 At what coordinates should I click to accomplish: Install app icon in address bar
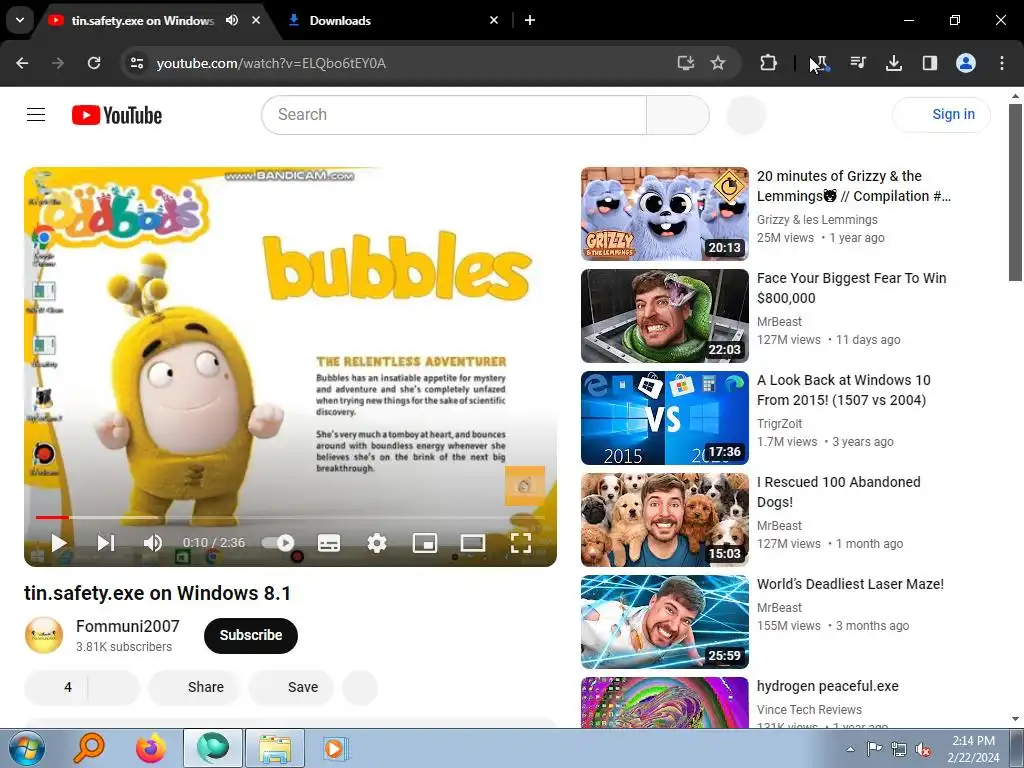coord(685,63)
